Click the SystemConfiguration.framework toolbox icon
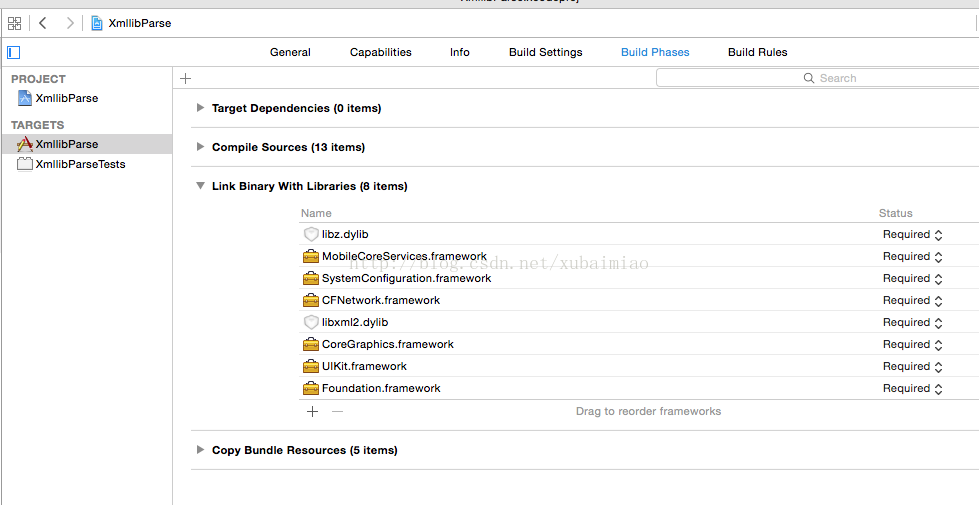Image resolution: width=979 pixels, height=505 pixels. pos(311,278)
